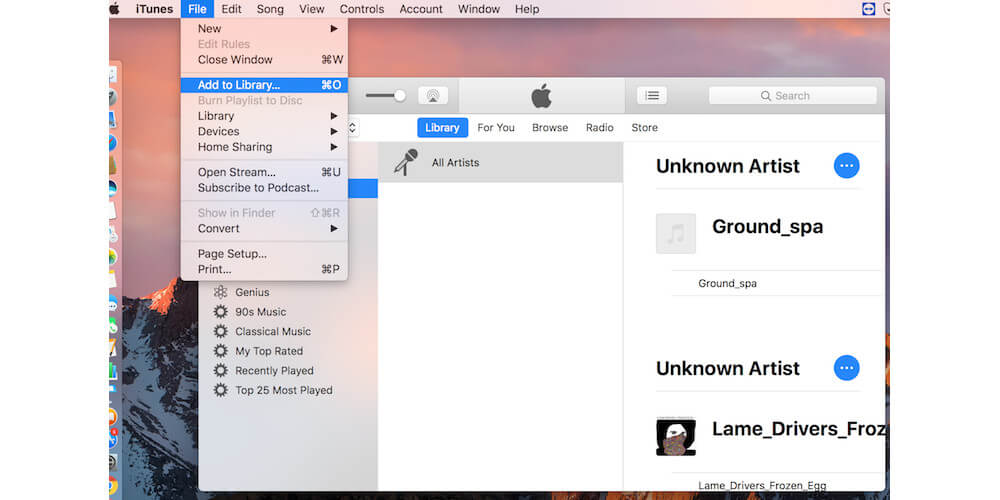Screen dimensions: 1000x500
Task: Select Subscribe to Podcast… menu item
Action: [x=264, y=188]
